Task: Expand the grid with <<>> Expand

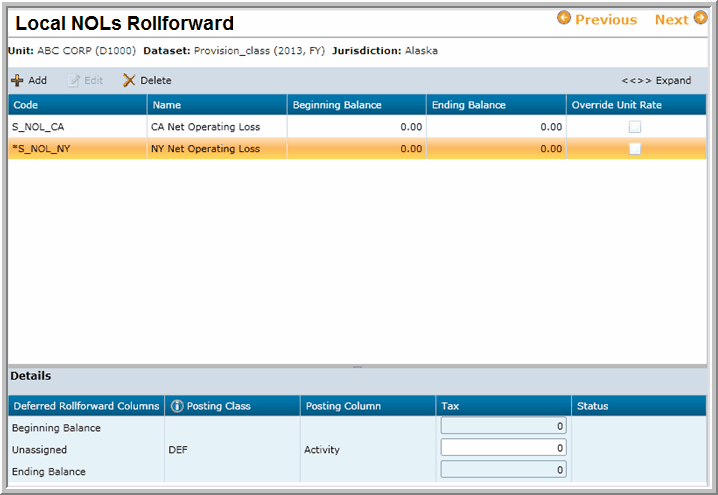Action: pyautogui.click(x=656, y=80)
